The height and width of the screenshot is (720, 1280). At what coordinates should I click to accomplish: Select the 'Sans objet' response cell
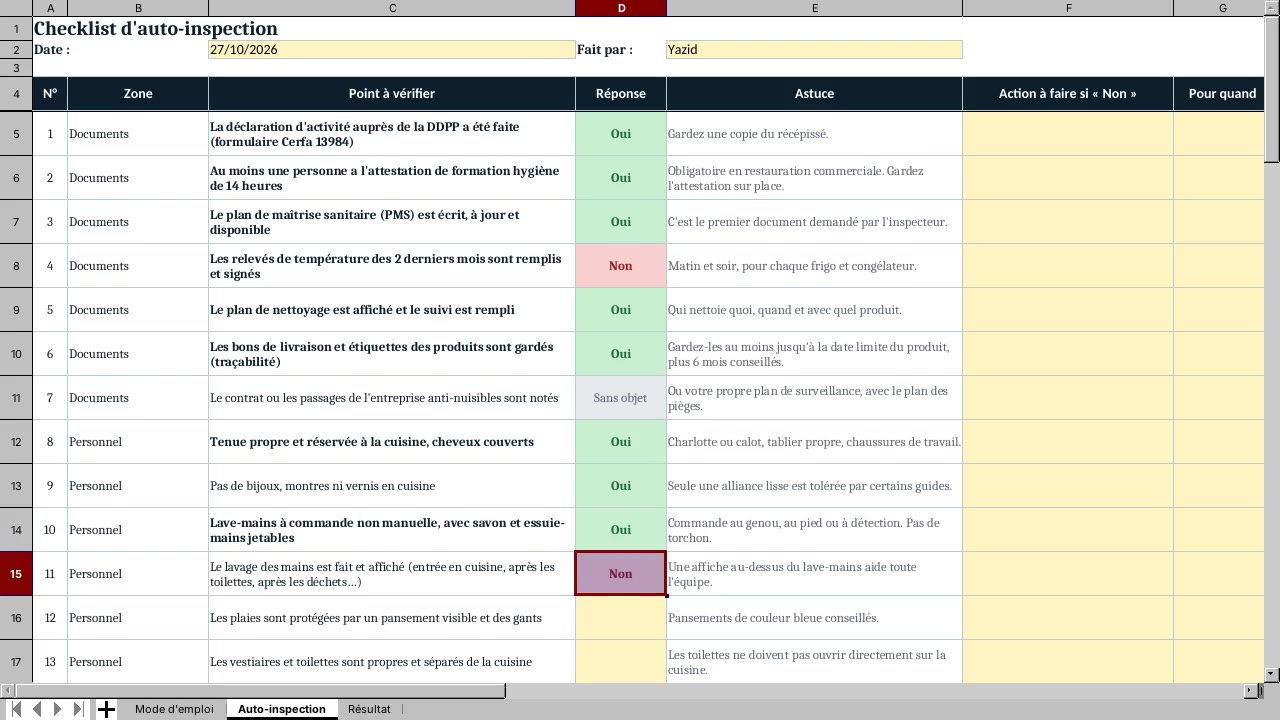621,398
